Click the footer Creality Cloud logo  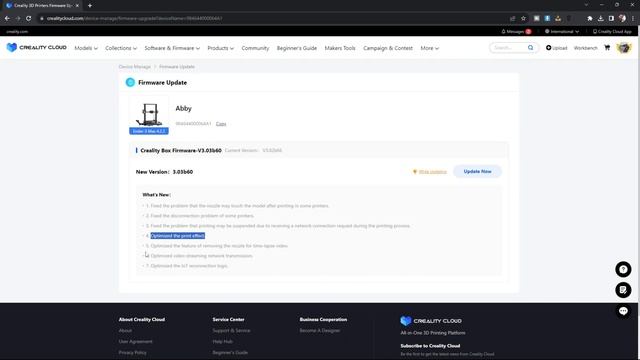tap(431, 321)
